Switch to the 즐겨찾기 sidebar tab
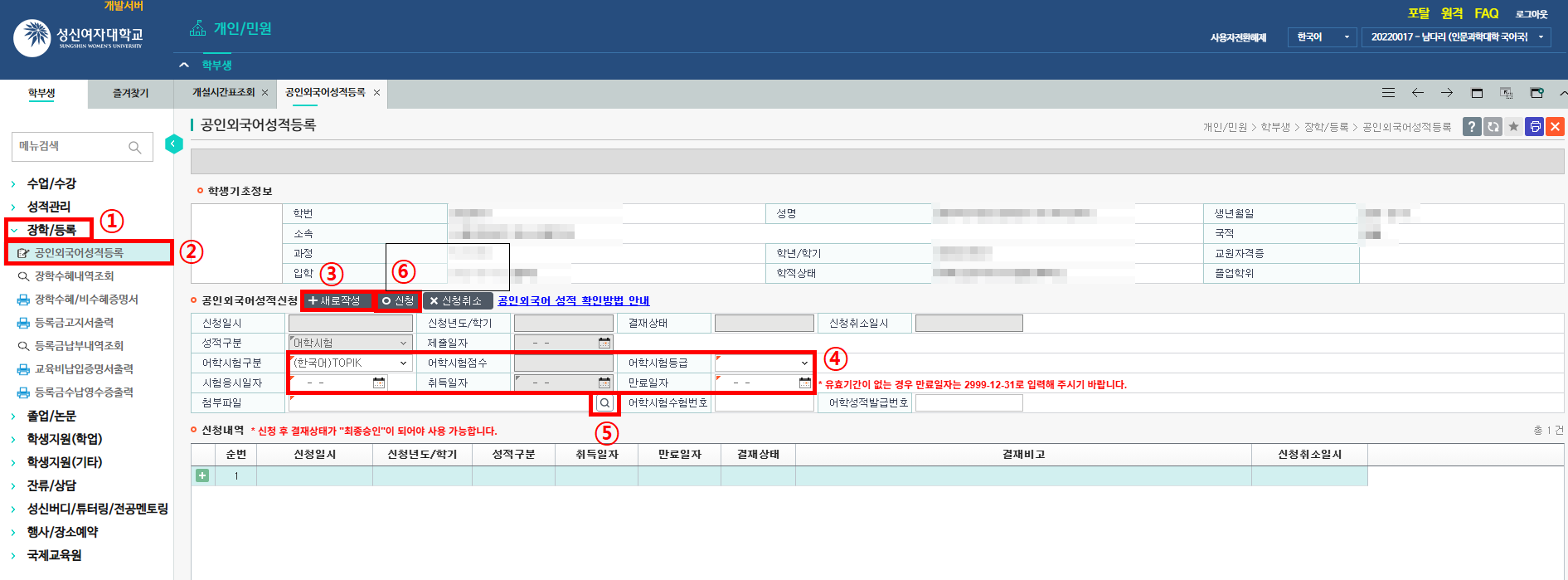The width and height of the screenshot is (1568, 580). click(130, 94)
